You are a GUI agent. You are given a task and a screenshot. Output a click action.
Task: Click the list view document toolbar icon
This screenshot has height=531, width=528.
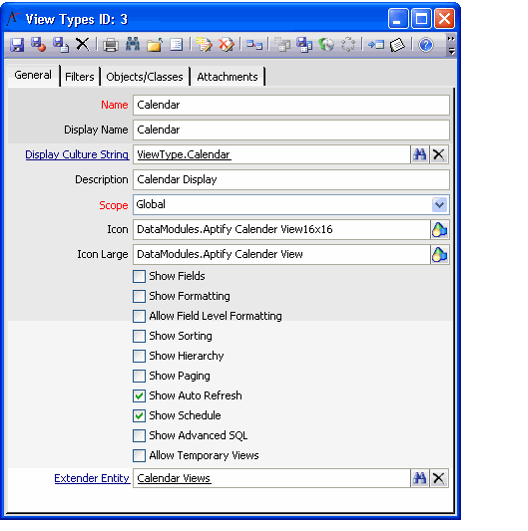pos(176,45)
